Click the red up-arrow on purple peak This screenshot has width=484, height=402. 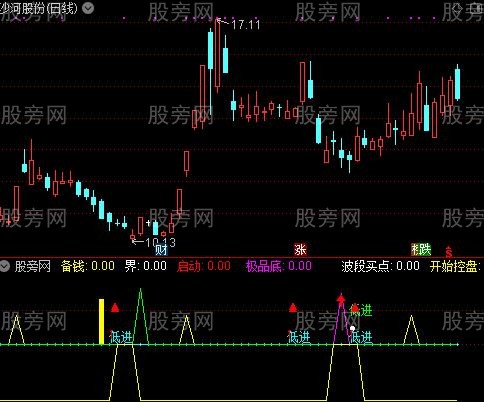[x=341, y=299]
